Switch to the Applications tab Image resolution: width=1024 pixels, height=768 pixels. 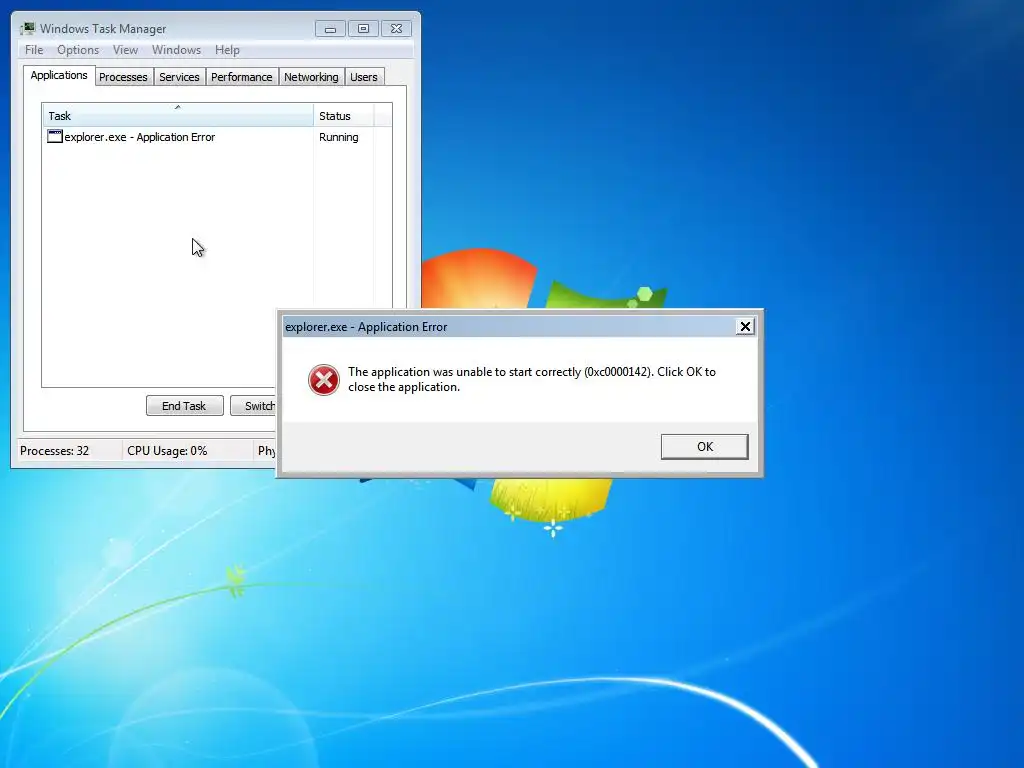pos(59,75)
